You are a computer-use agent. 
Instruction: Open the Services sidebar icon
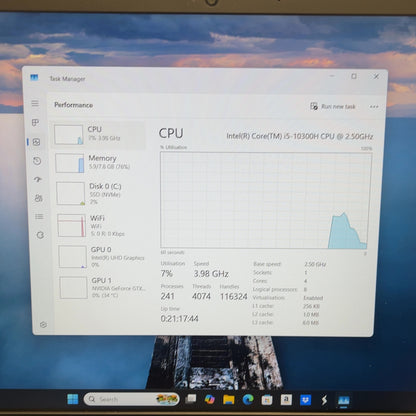[40, 235]
